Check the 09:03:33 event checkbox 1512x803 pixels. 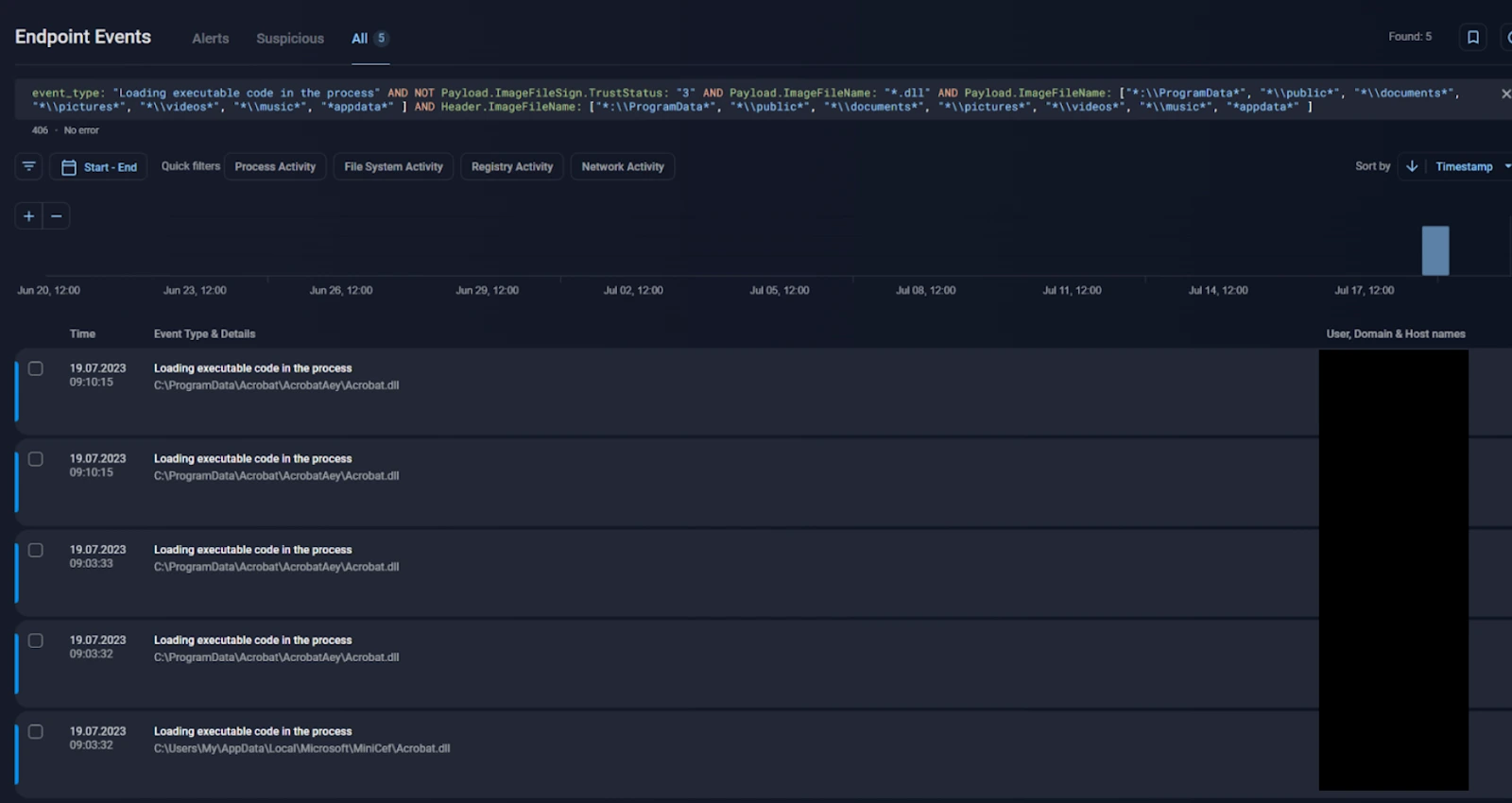click(x=36, y=550)
